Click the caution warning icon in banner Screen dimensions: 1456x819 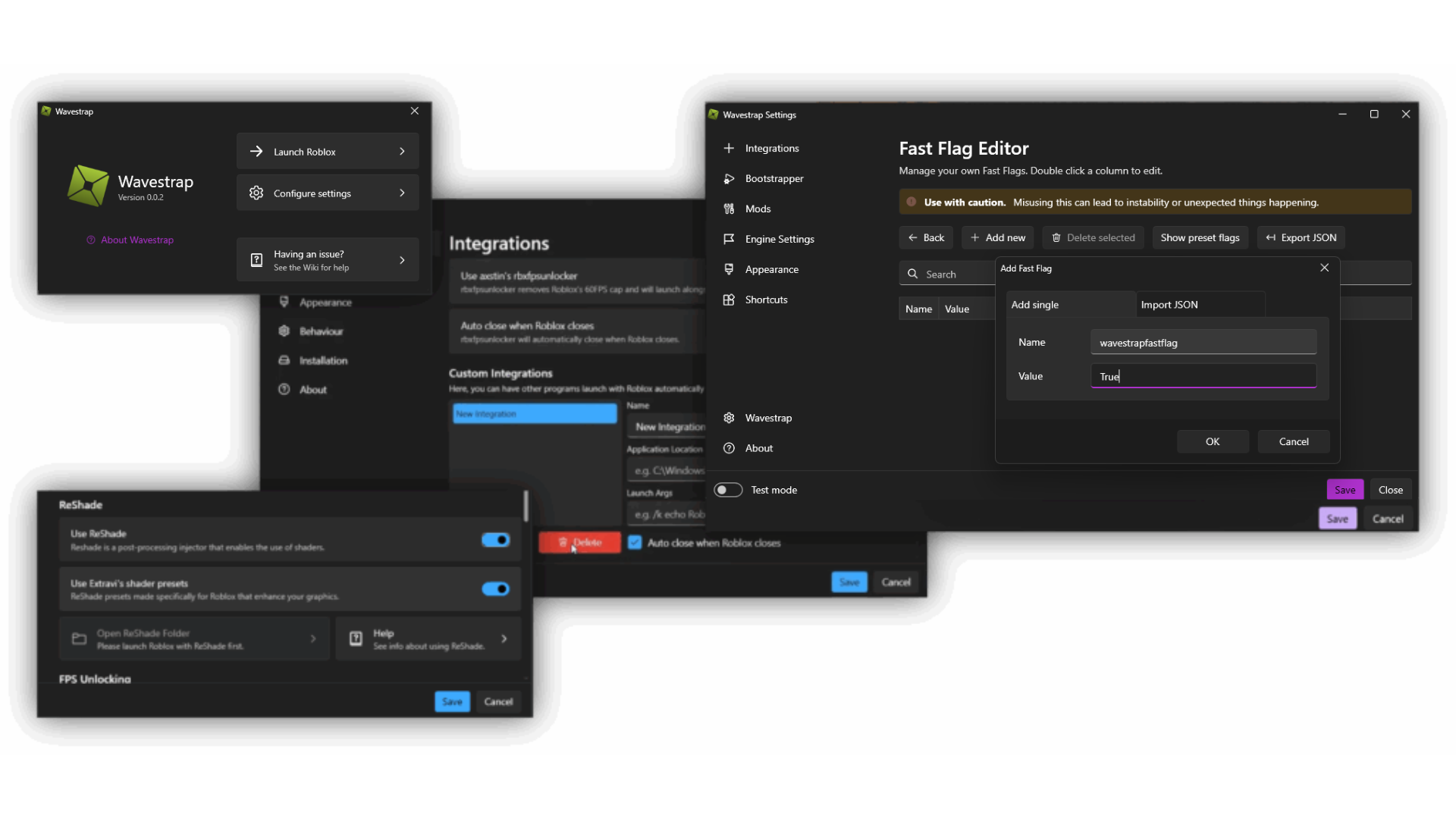[x=912, y=202]
